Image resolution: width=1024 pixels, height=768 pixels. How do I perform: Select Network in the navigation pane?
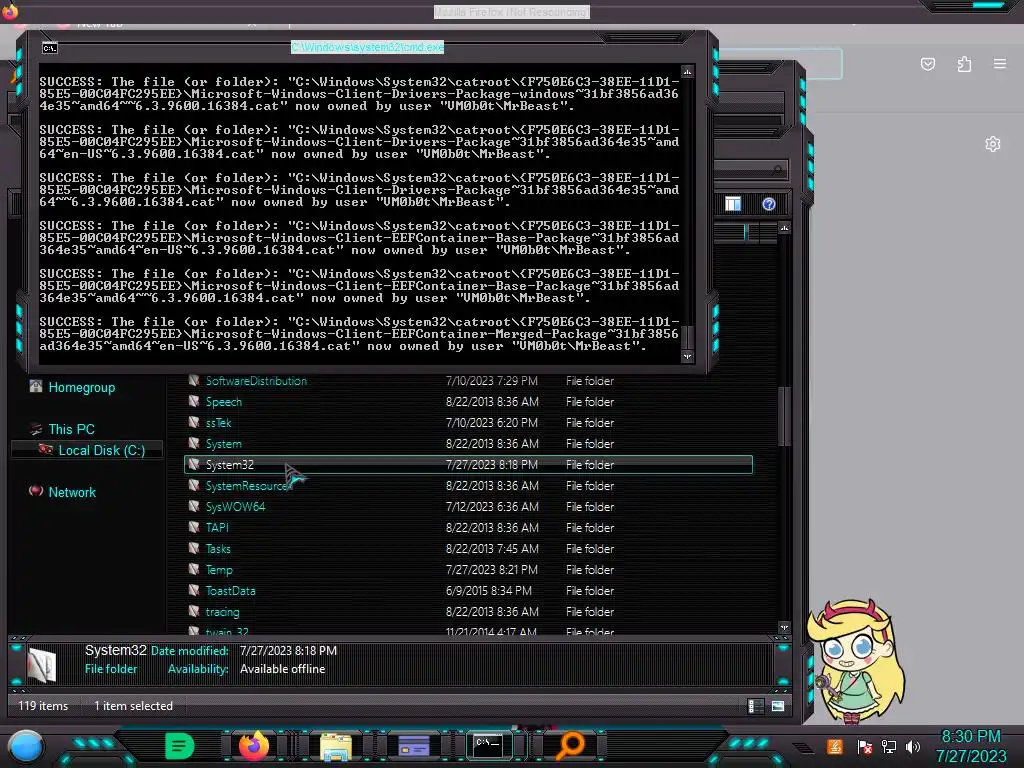pyautogui.click(x=72, y=492)
